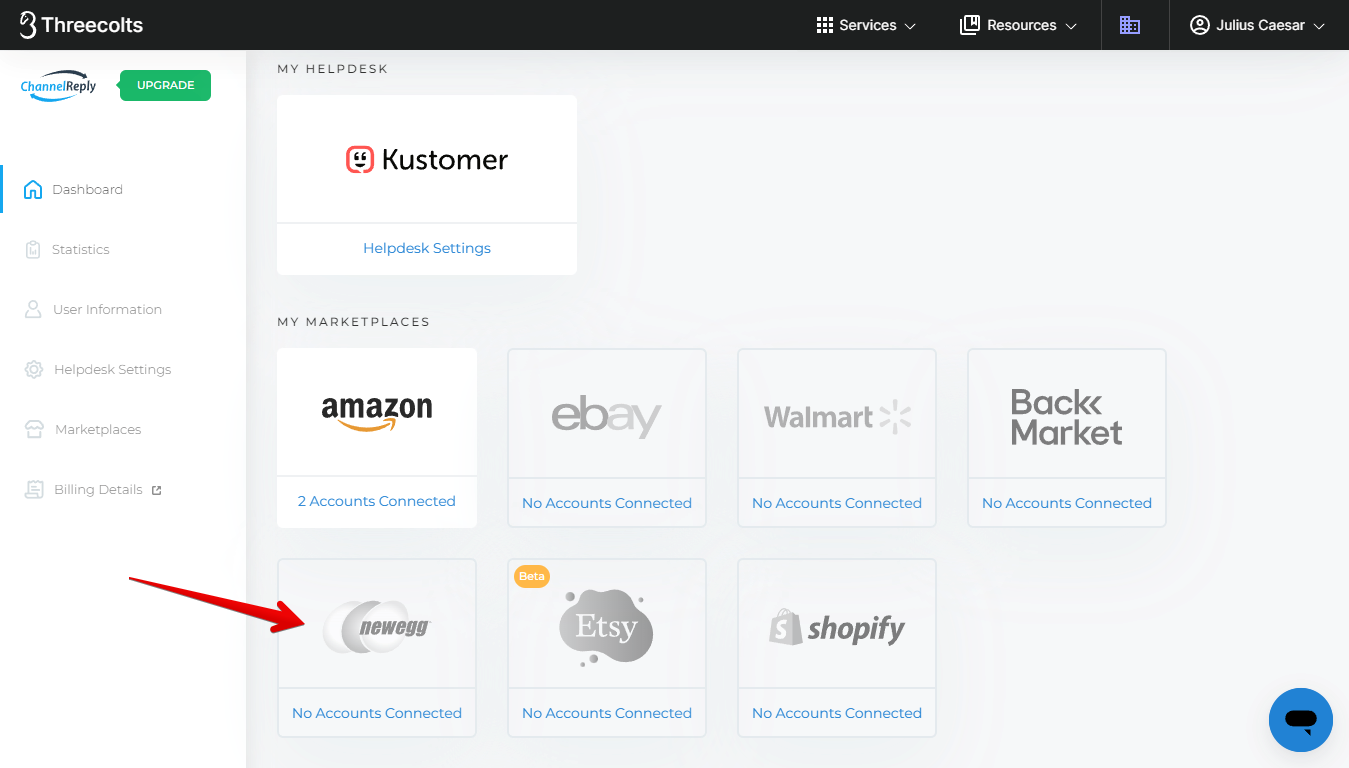This screenshot has width=1349, height=768.
Task: Click the Beta badge on Etsy
Action: [x=532, y=576]
